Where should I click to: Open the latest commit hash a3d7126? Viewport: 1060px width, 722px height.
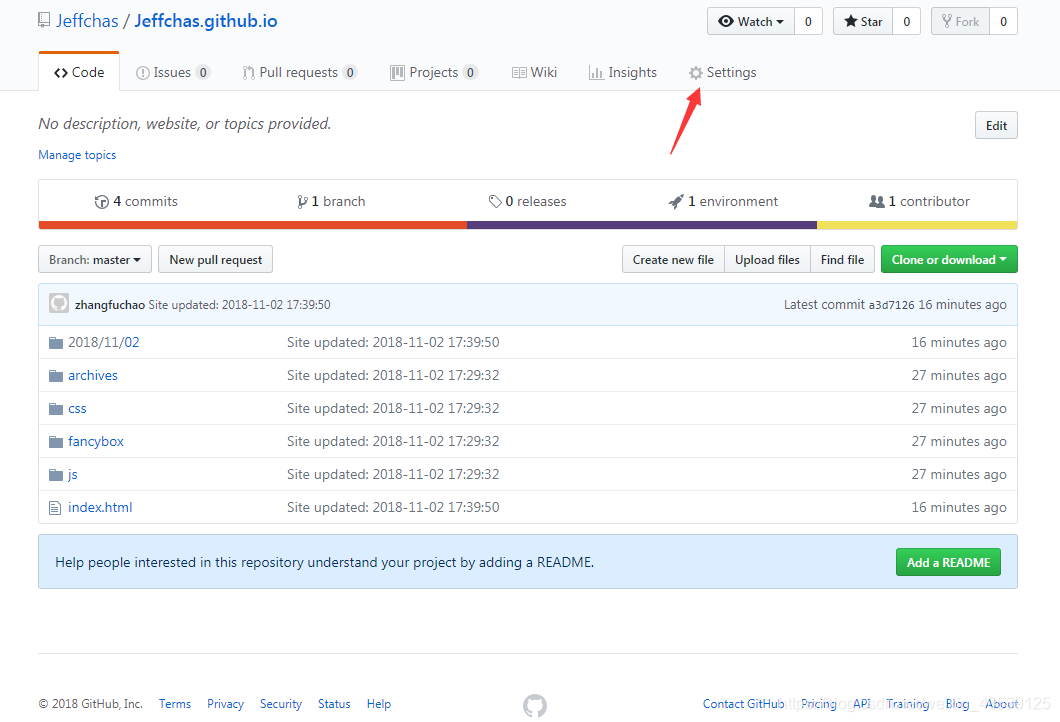click(x=891, y=305)
